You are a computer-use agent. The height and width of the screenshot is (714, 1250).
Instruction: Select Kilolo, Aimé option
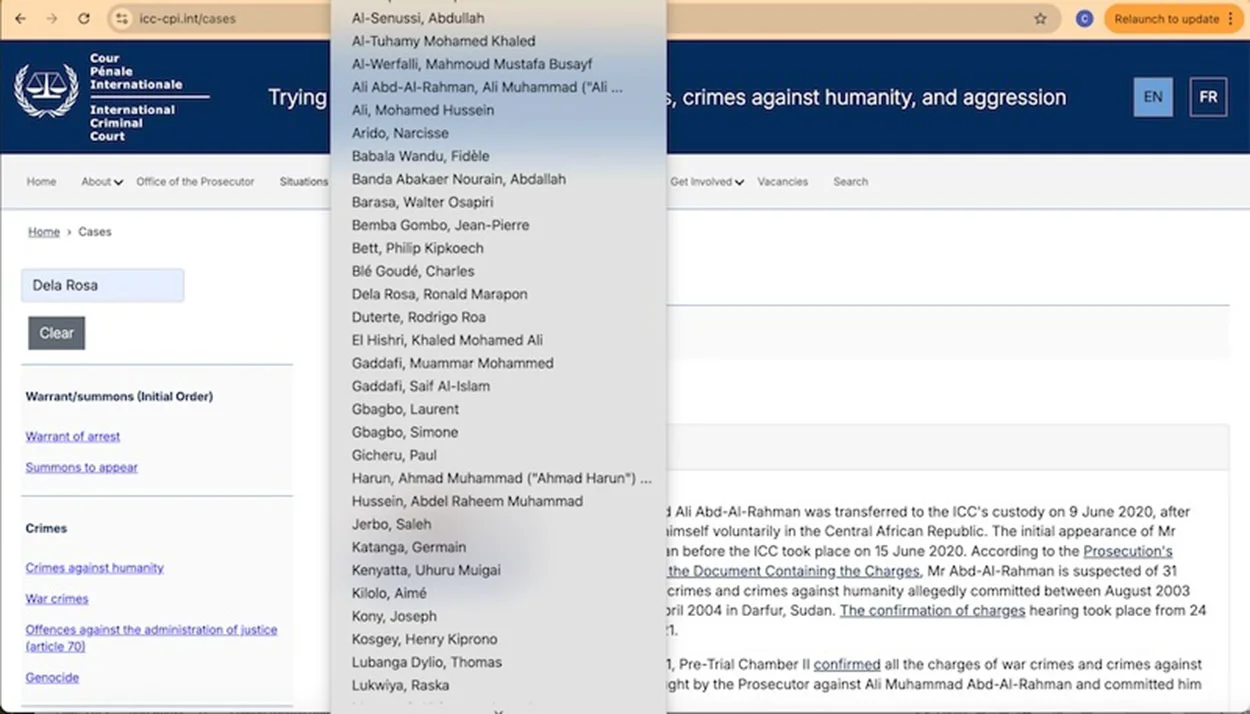click(x=498, y=593)
